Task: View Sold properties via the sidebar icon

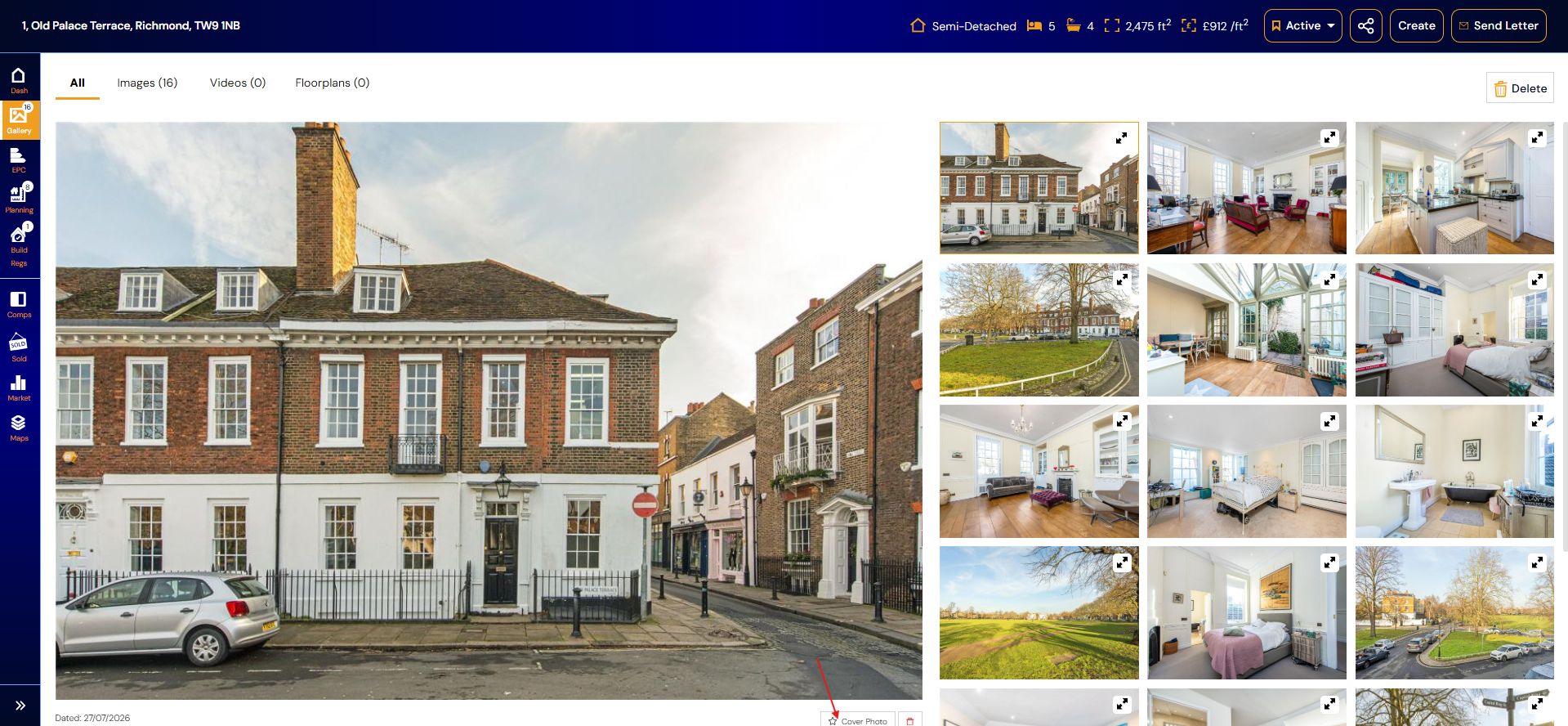Action: coord(19,347)
